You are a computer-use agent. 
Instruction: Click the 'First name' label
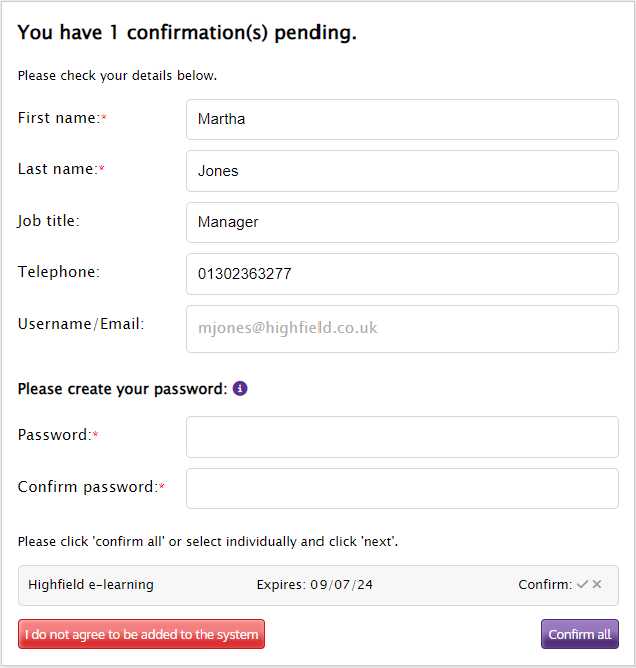(x=59, y=118)
